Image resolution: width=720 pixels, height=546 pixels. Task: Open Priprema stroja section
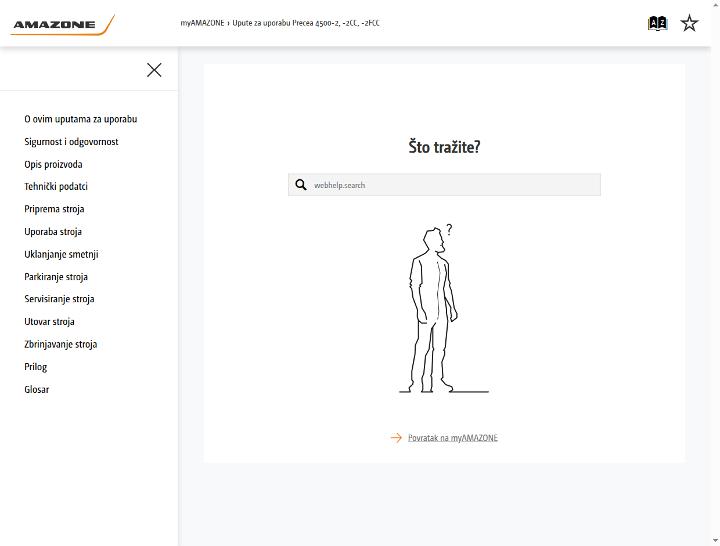[54, 209]
